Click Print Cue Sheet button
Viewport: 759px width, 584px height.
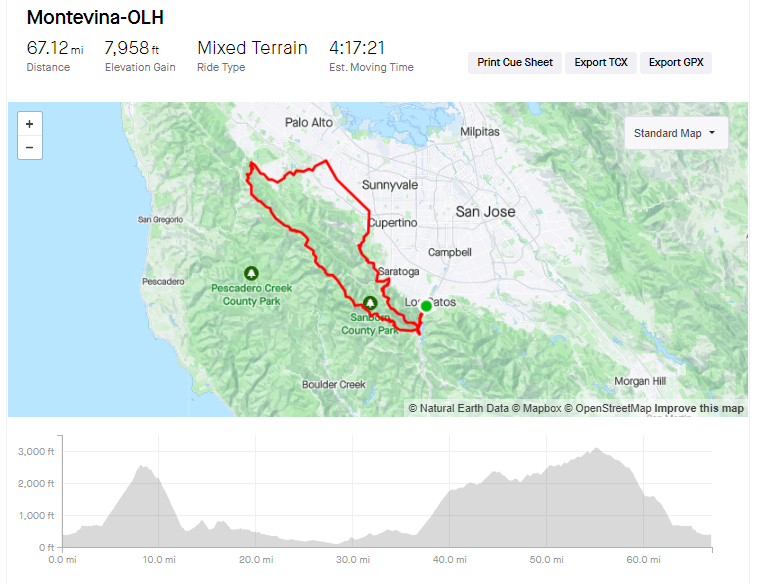pos(515,62)
